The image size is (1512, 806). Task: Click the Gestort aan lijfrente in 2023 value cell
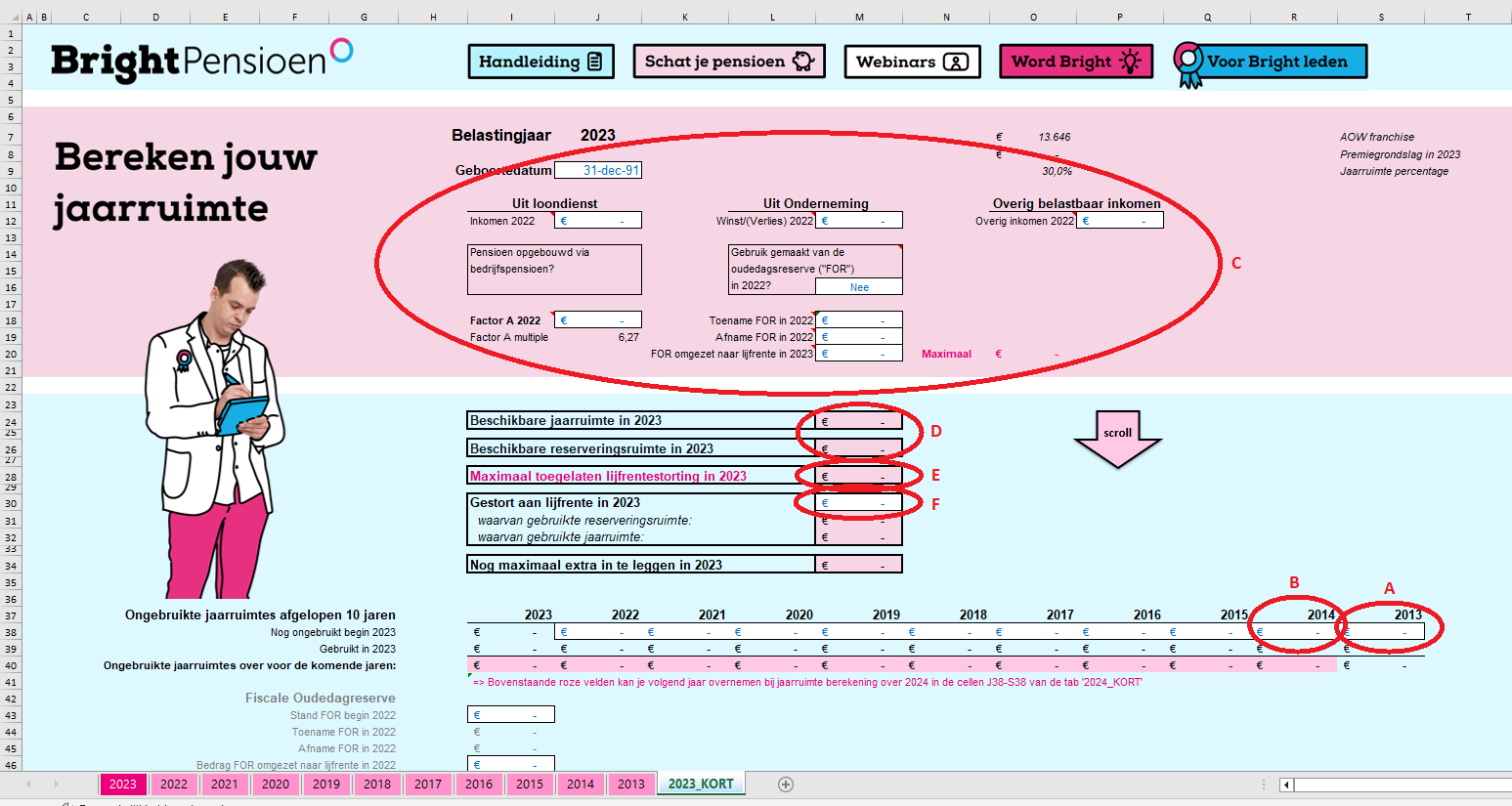pos(859,503)
